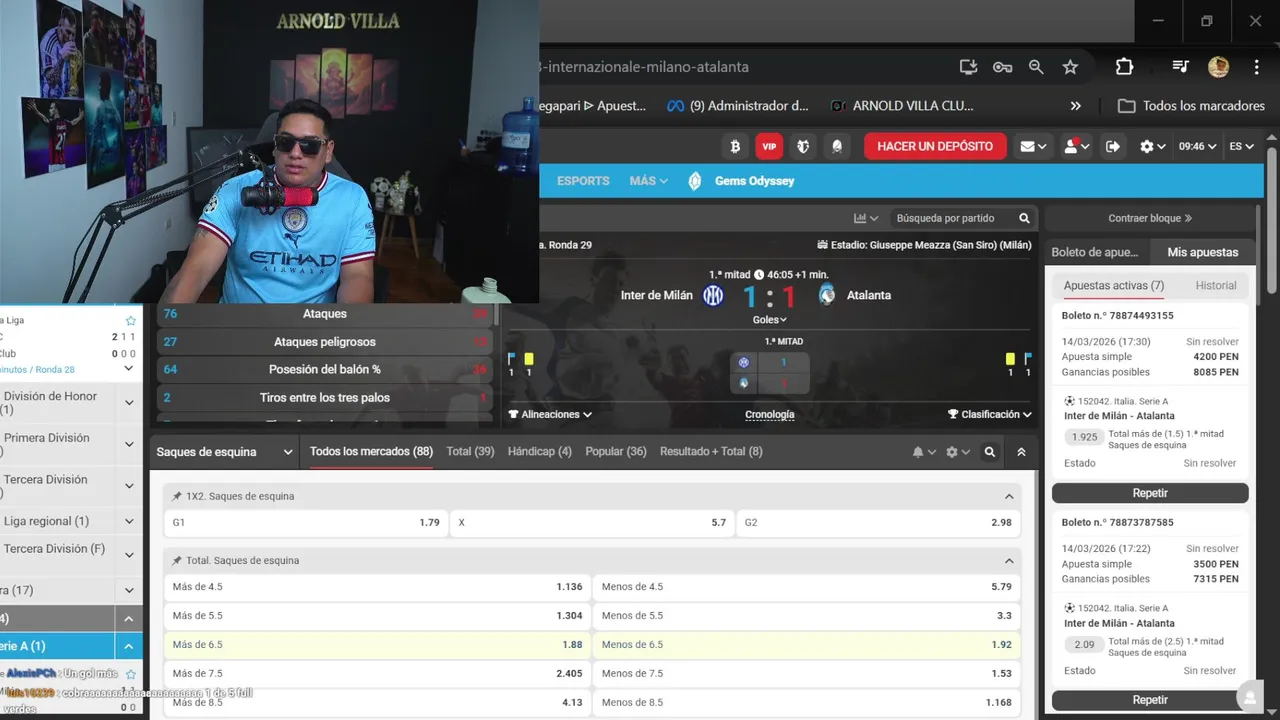The width and height of the screenshot is (1280, 720).
Task: Expand Tercera División (F) league
Action: click(x=129, y=555)
